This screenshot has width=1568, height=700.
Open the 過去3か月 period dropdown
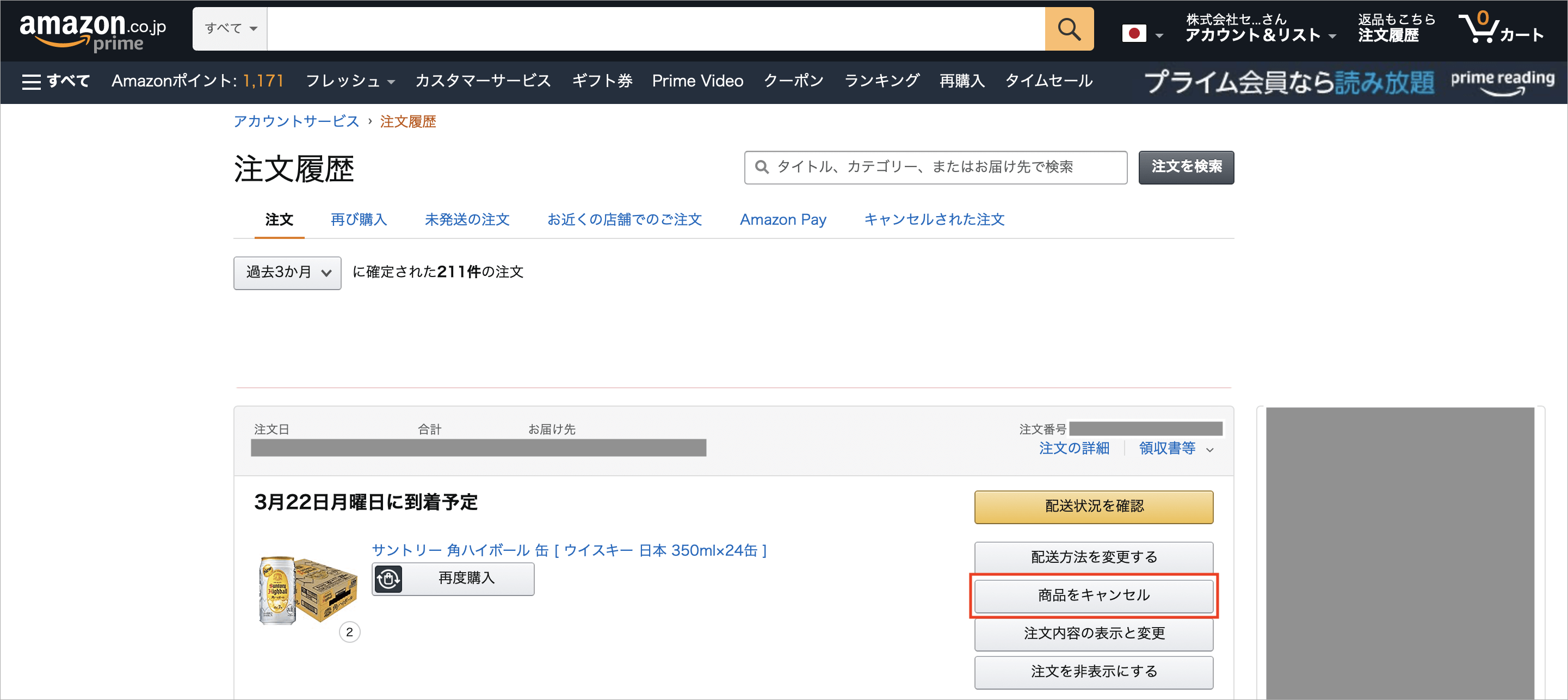pyautogui.click(x=287, y=272)
